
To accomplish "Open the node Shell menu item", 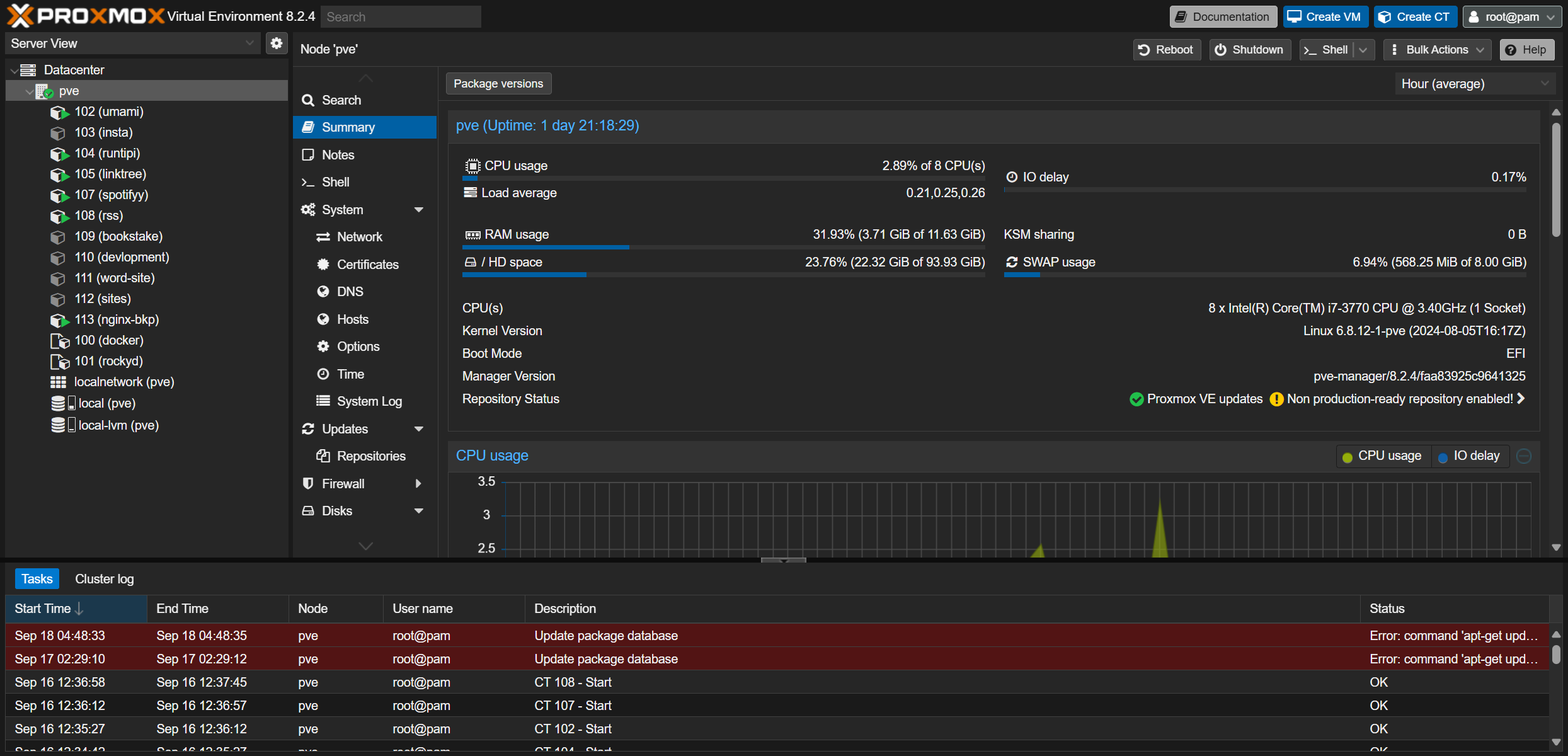I will (364, 182).
